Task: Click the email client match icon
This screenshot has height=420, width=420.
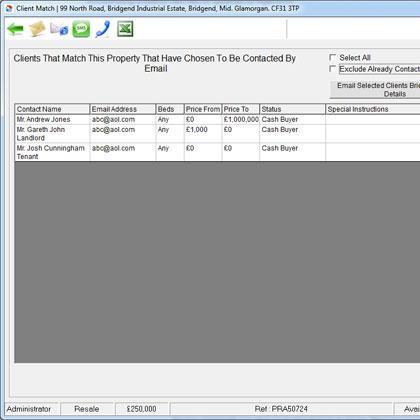Action: click(59, 29)
